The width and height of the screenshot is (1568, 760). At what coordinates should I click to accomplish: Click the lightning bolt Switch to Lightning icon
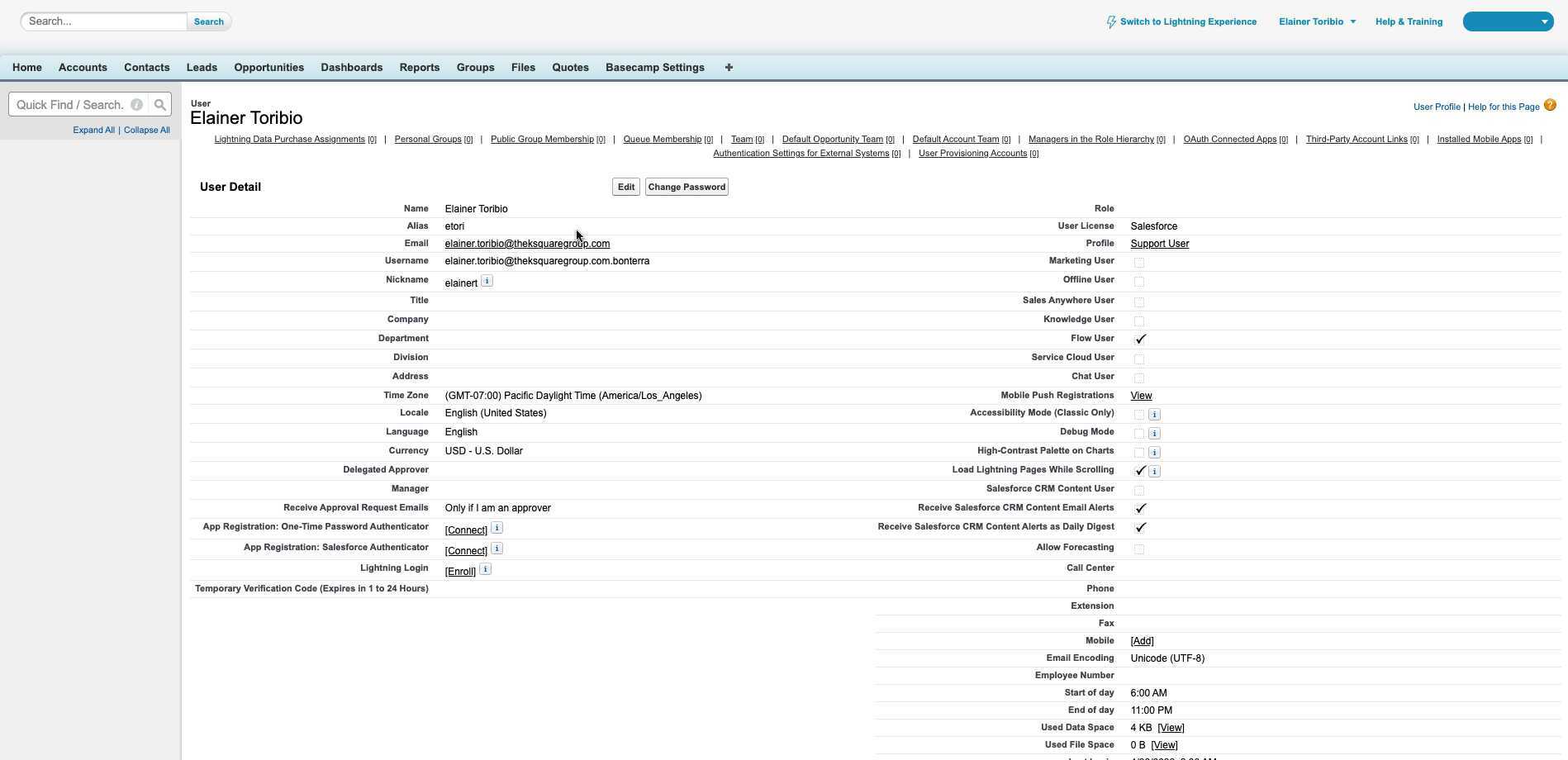click(x=1111, y=22)
